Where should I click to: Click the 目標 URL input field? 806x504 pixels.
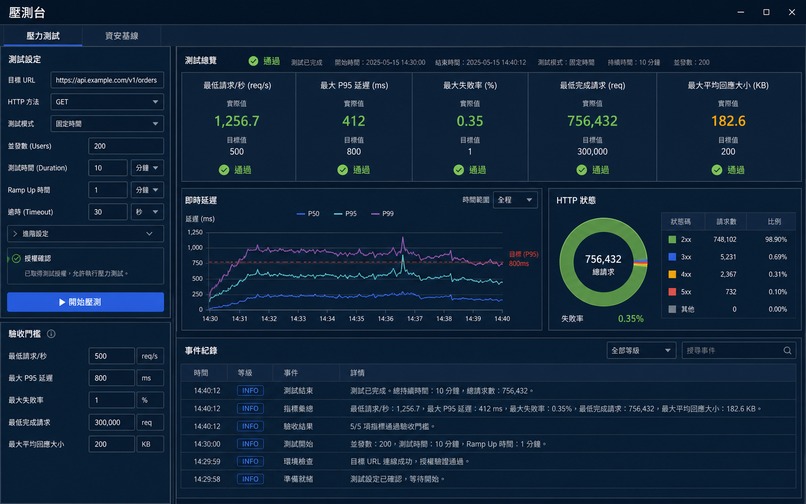pyautogui.click(x=107, y=80)
